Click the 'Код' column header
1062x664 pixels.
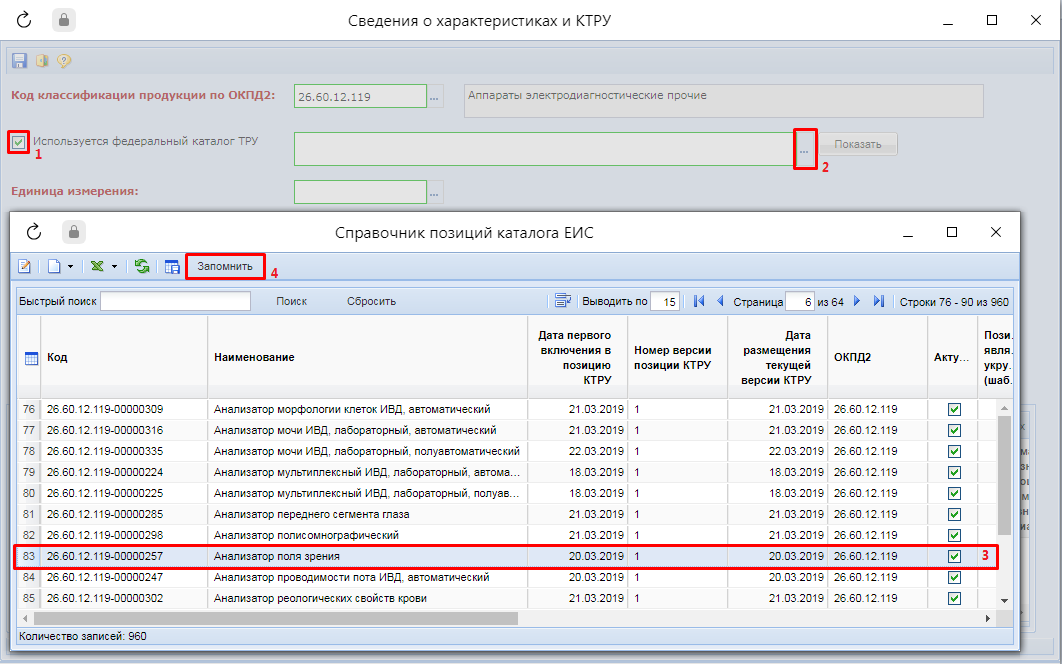57,357
